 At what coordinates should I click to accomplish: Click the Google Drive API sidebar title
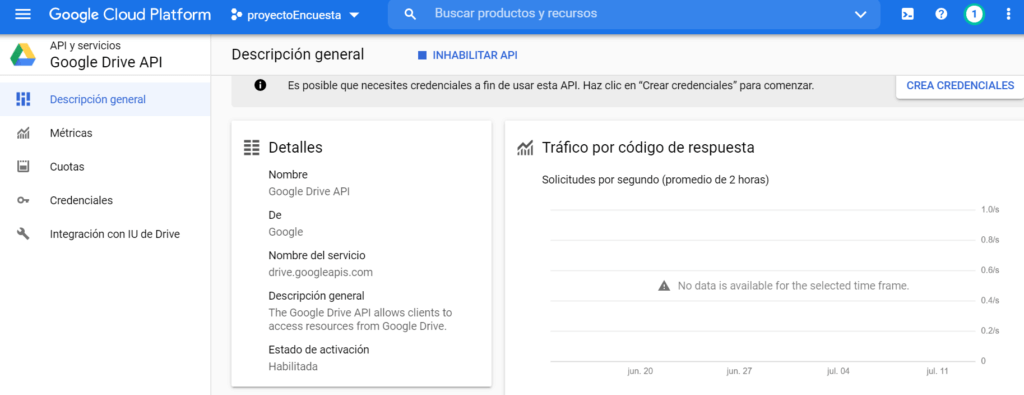click(106, 63)
